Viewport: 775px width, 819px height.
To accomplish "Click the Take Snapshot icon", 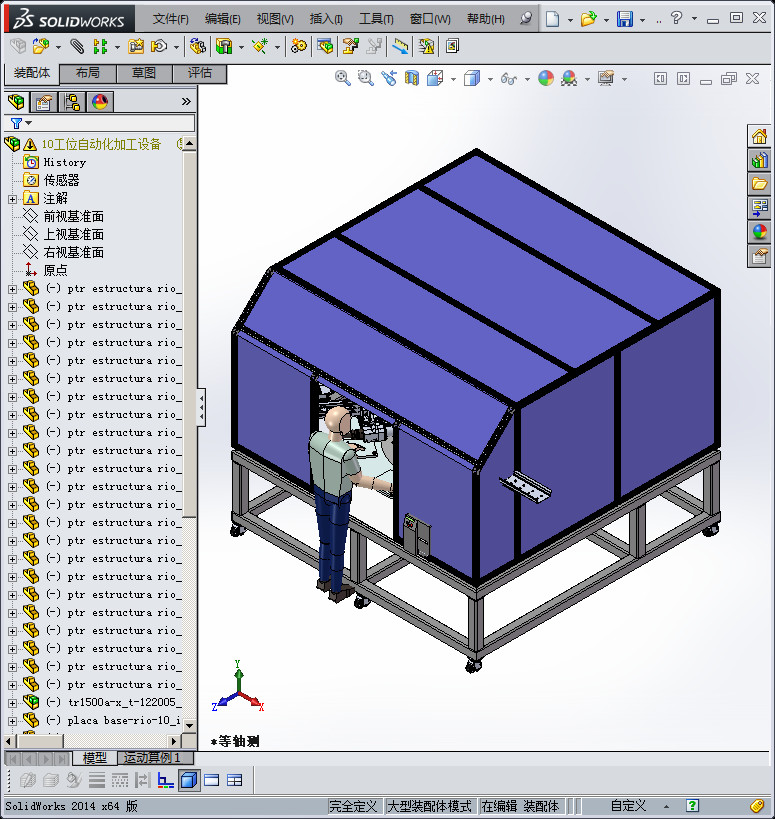I will [x=452, y=46].
